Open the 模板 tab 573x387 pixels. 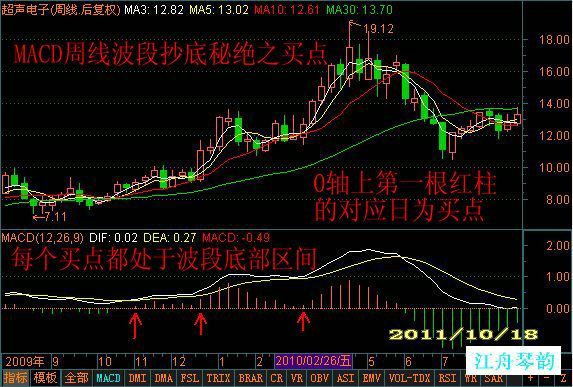(45, 377)
